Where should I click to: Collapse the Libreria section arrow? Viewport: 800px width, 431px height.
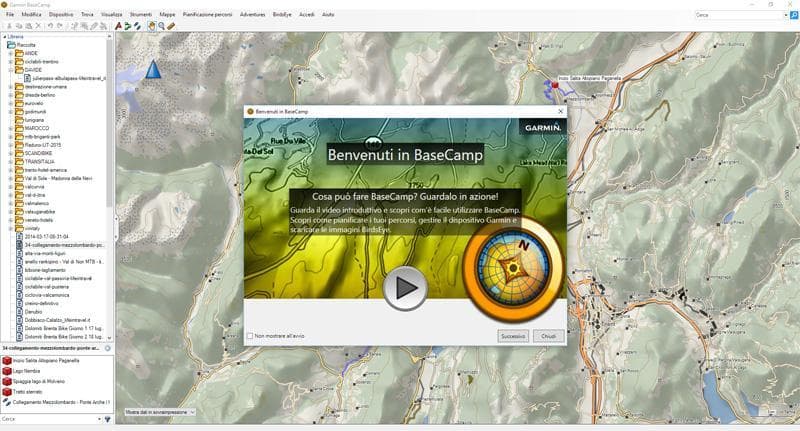point(5,37)
